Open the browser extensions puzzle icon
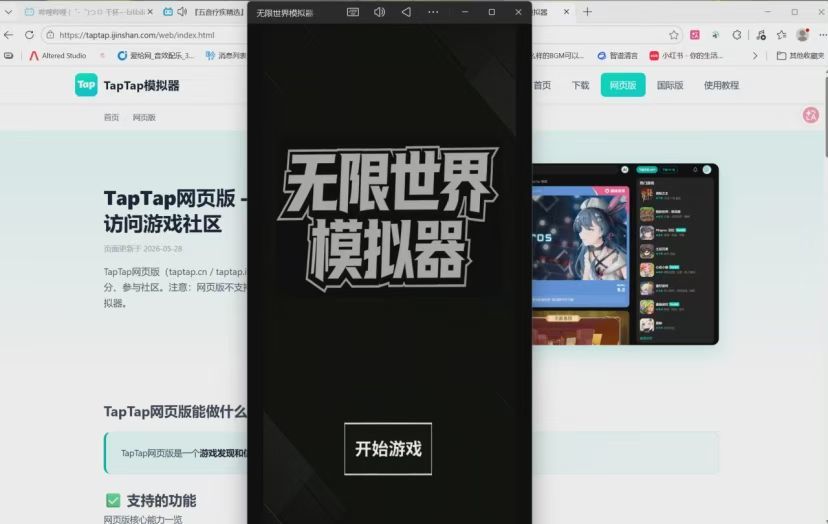Screen dimensions: 828x524 pos(737,35)
